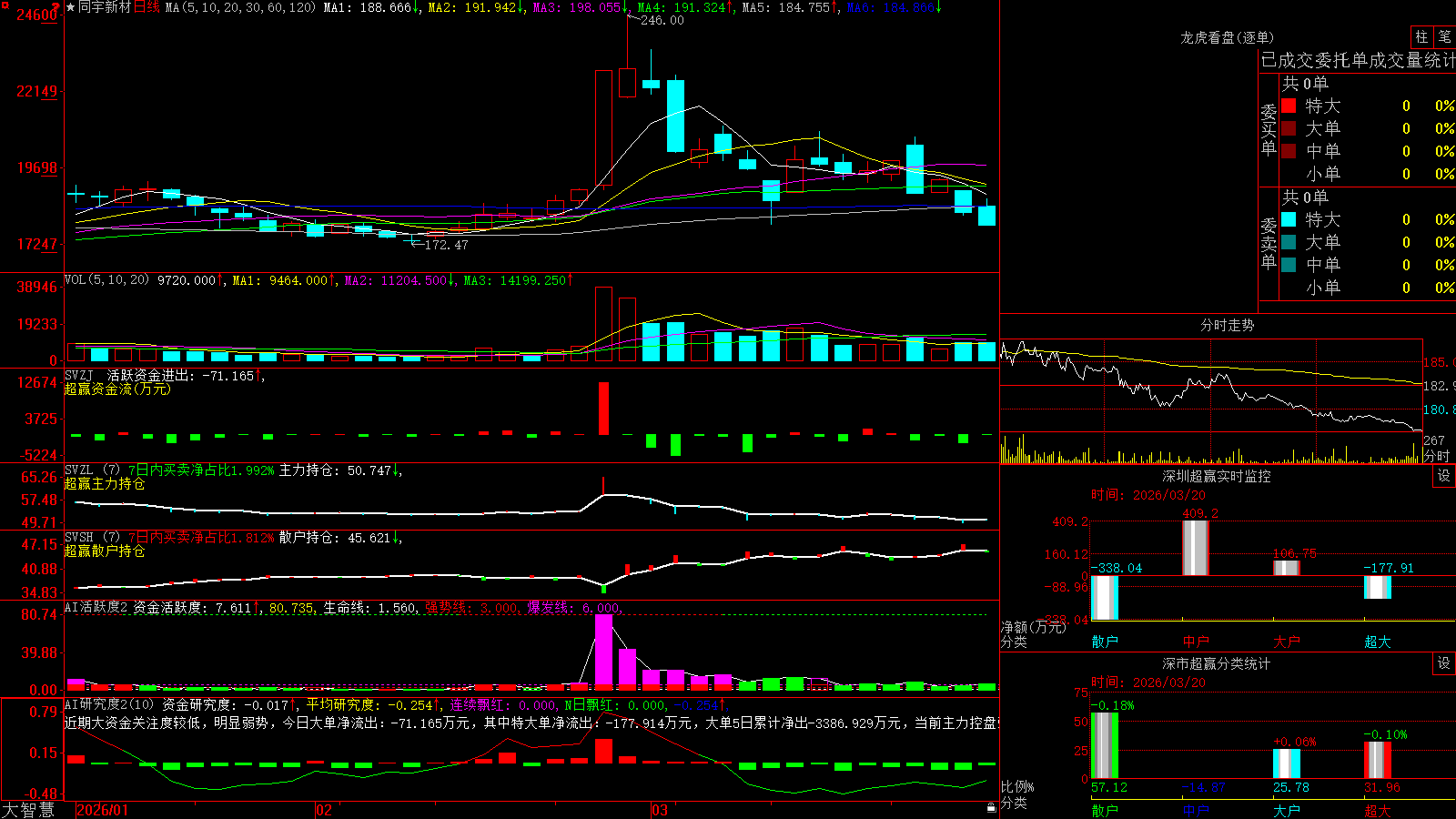Click the 172.47 low price annotation
1456x819 pixels.
click(446, 245)
